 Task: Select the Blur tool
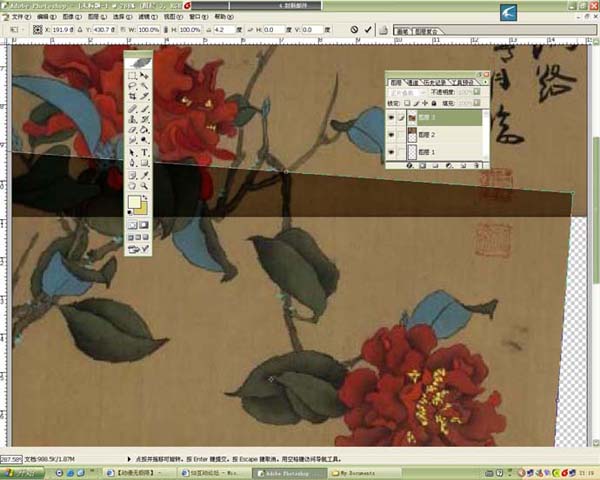132,140
